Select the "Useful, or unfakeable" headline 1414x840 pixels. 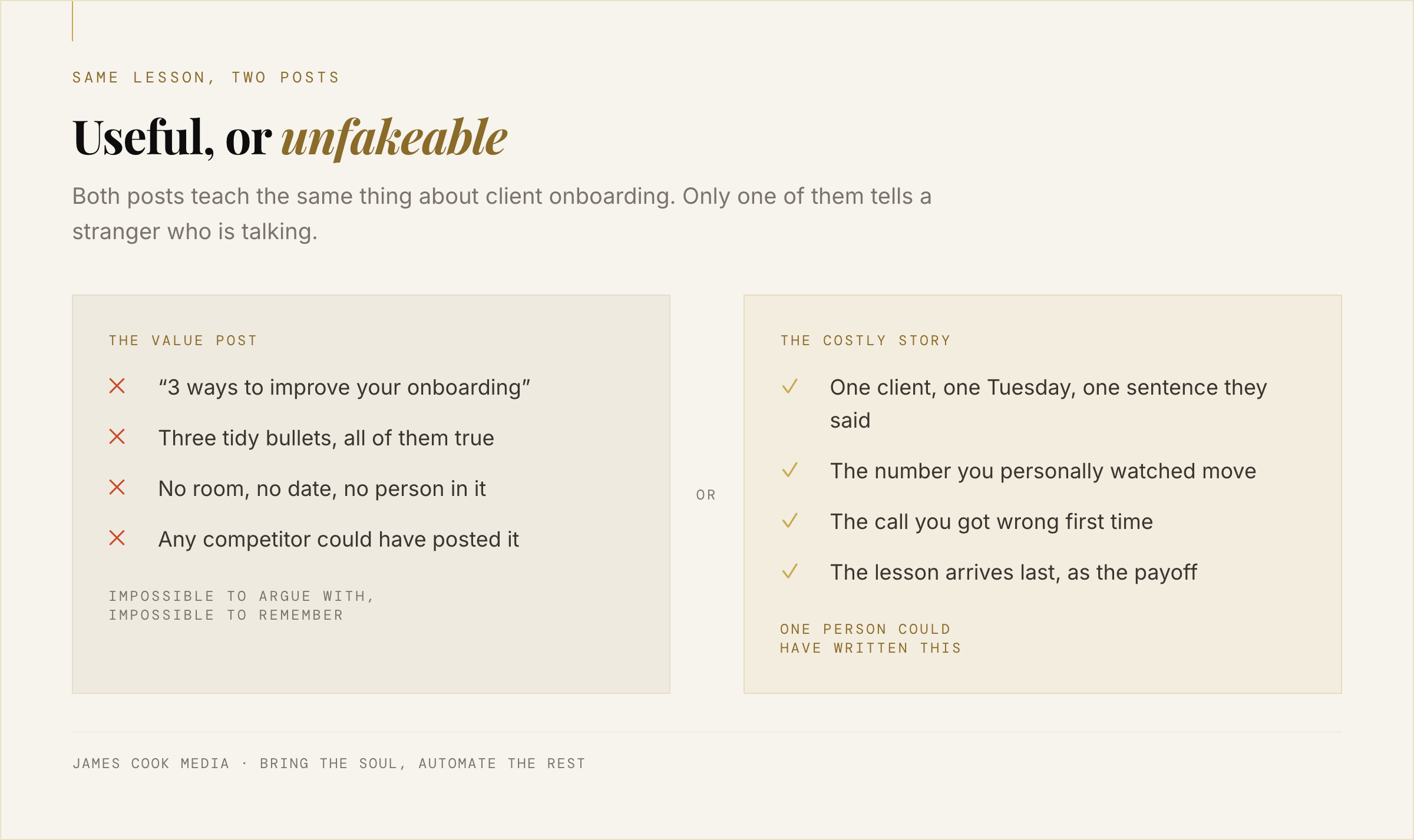290,137
